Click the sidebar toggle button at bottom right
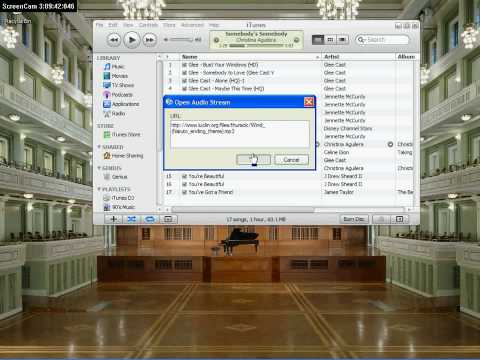The width and height of the screenshot is (480, 360). point(400,219)
